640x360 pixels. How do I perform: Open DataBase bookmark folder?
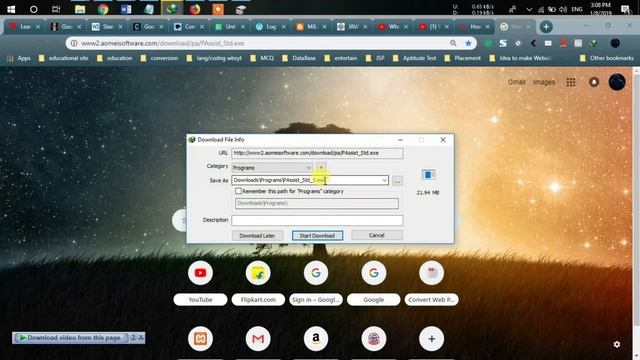(299, 58)
